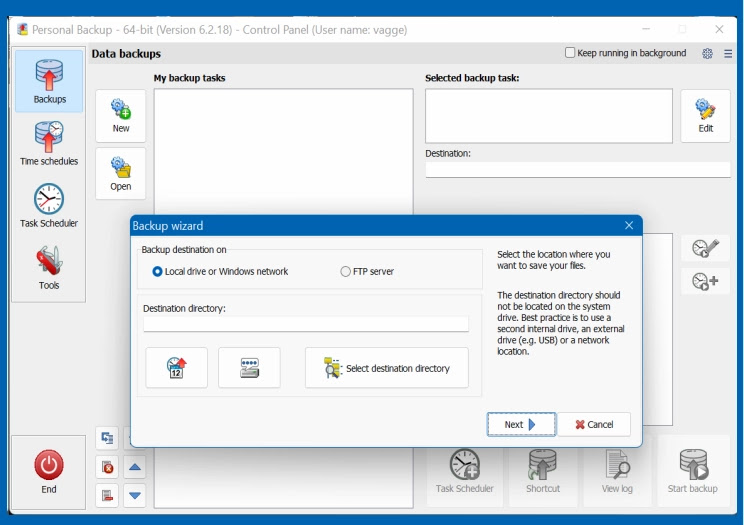Click the Destination directory input field
The image size is (744, 525).
[x=306, y=324]
